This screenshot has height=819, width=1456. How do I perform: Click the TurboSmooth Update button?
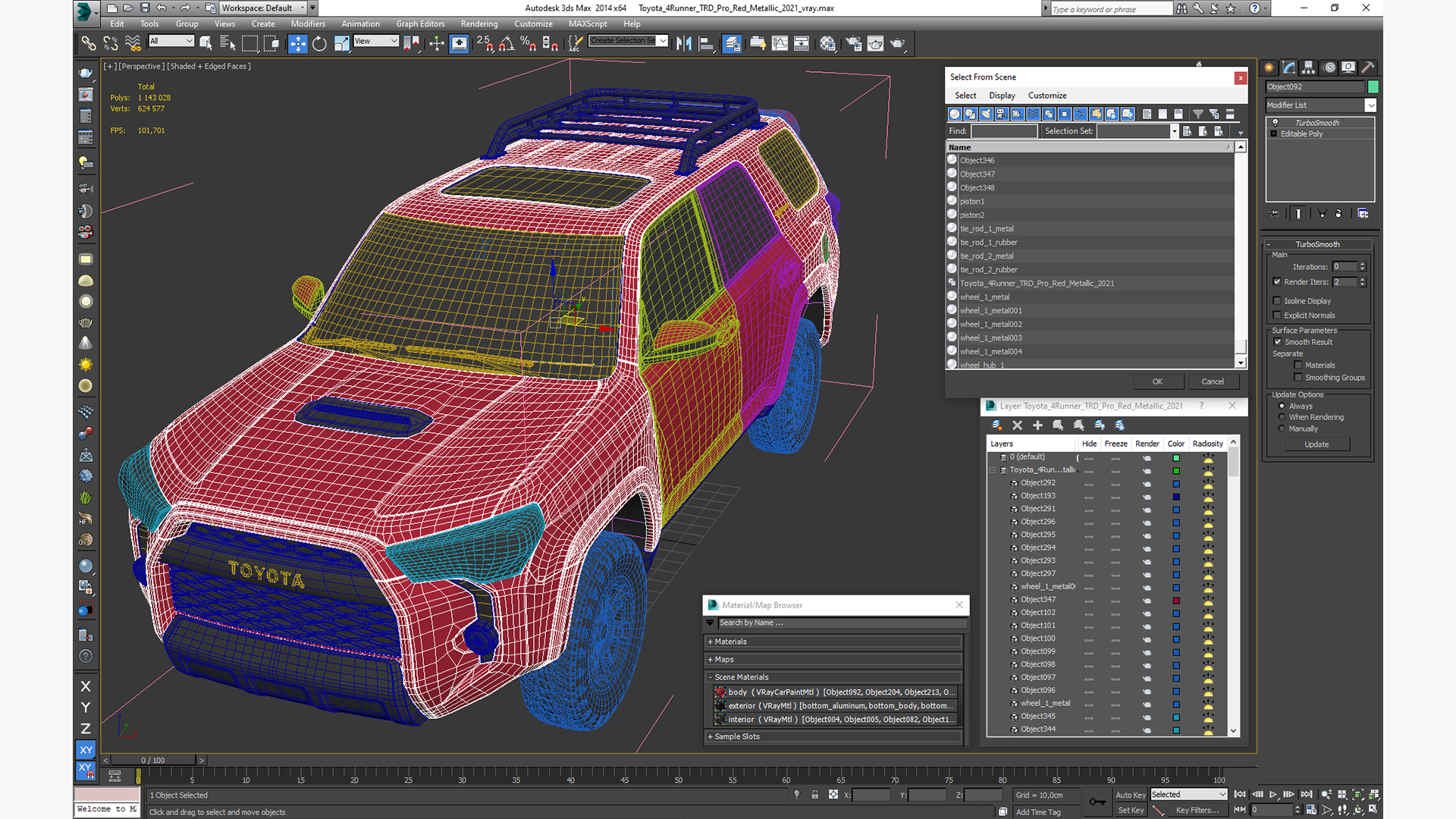(1316, 444)
